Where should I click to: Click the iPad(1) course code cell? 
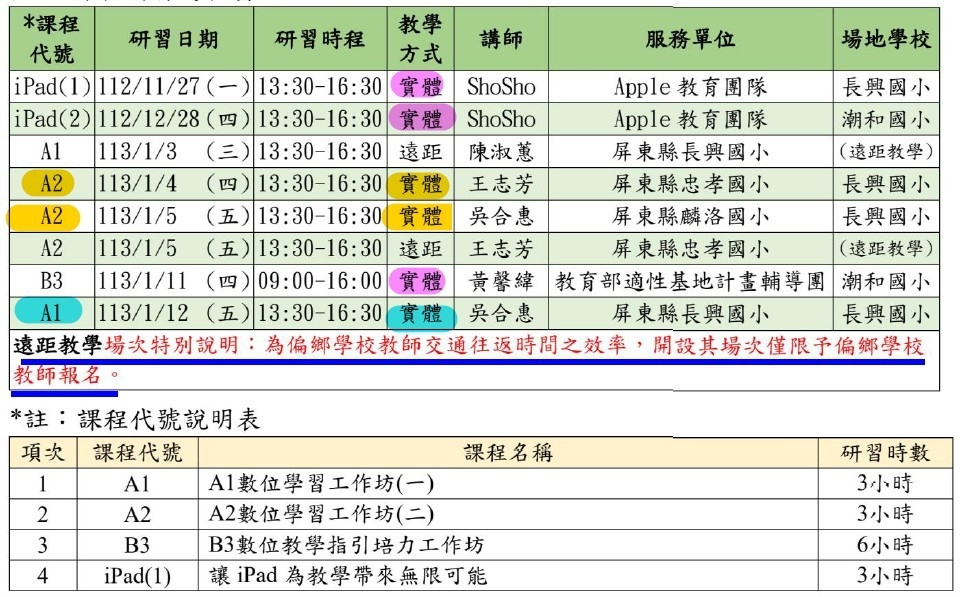click(x=52, y=87)
